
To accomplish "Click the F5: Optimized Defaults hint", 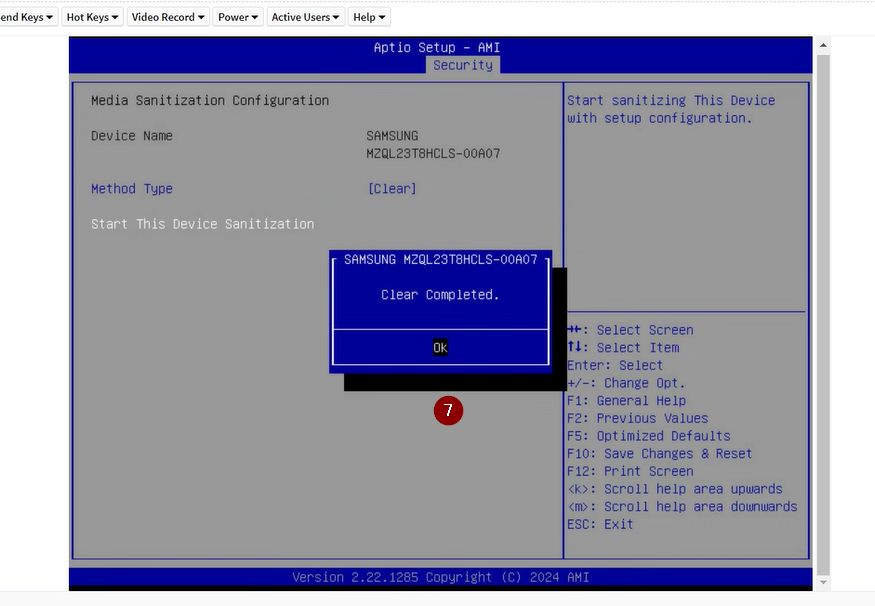I will pos(648,436).
